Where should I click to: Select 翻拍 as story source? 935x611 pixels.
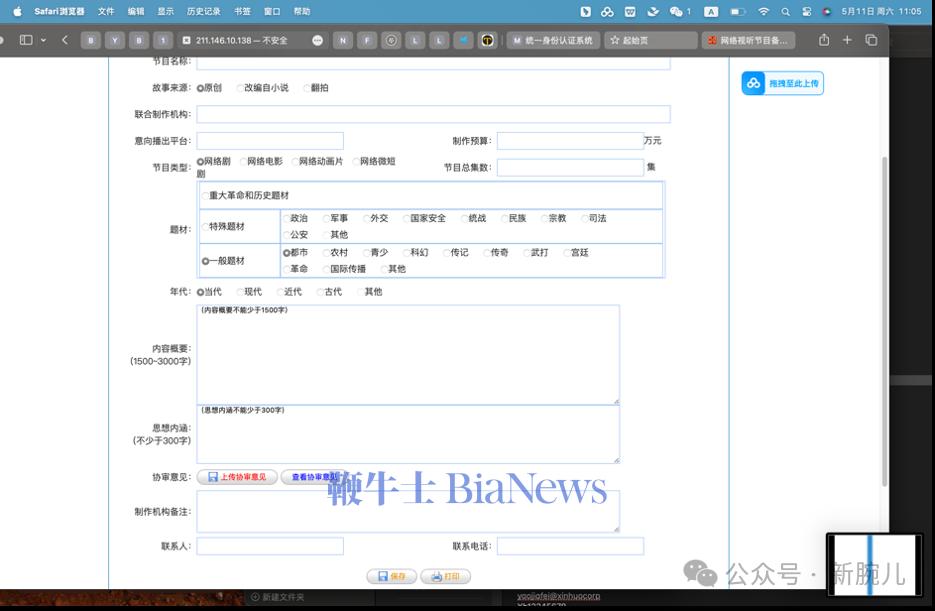[x=307, y=88]
